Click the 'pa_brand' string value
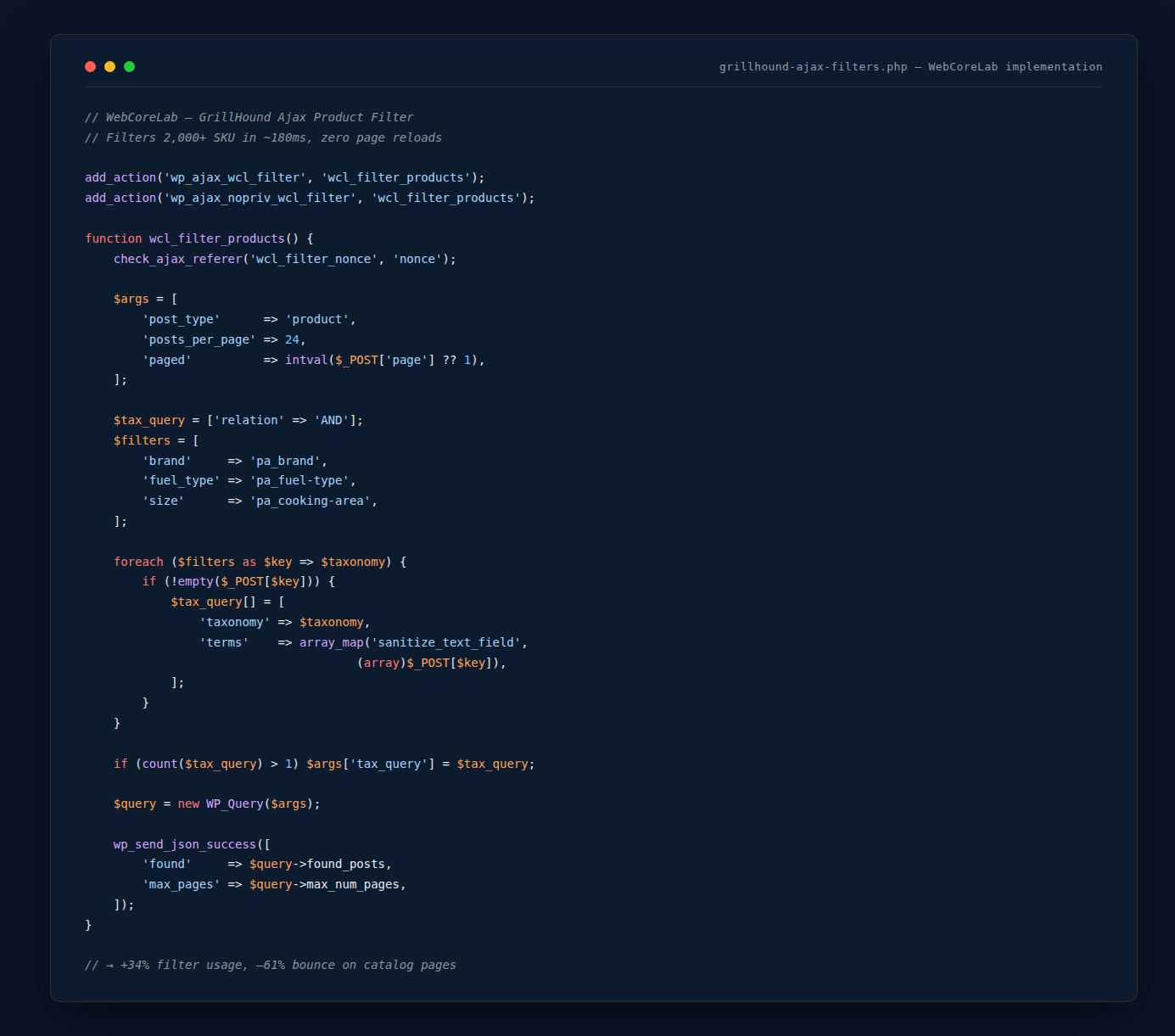The image size is (1175, 1036). (x=287, y=461)
